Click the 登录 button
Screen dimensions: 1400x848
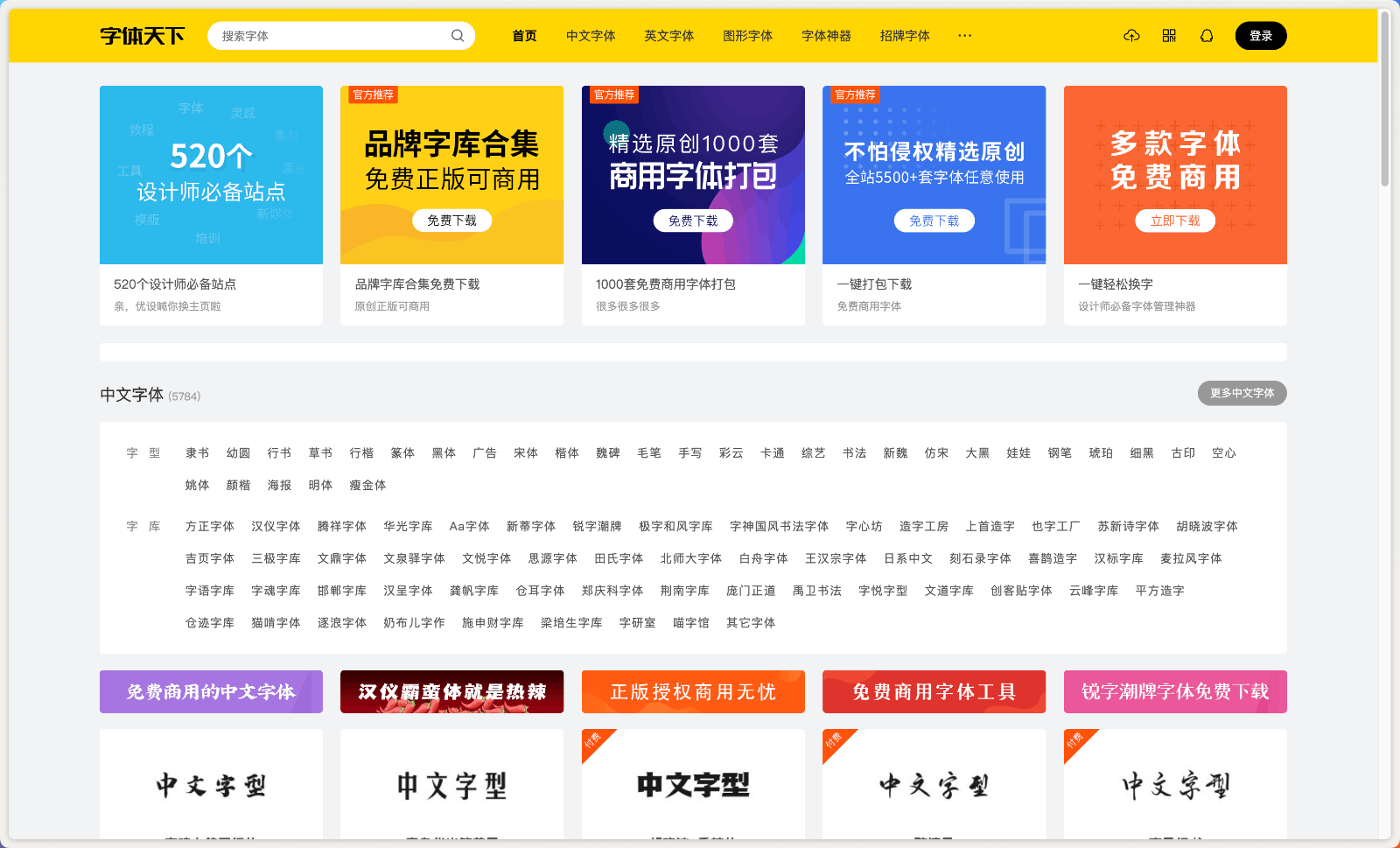[x=1261, y=36]
